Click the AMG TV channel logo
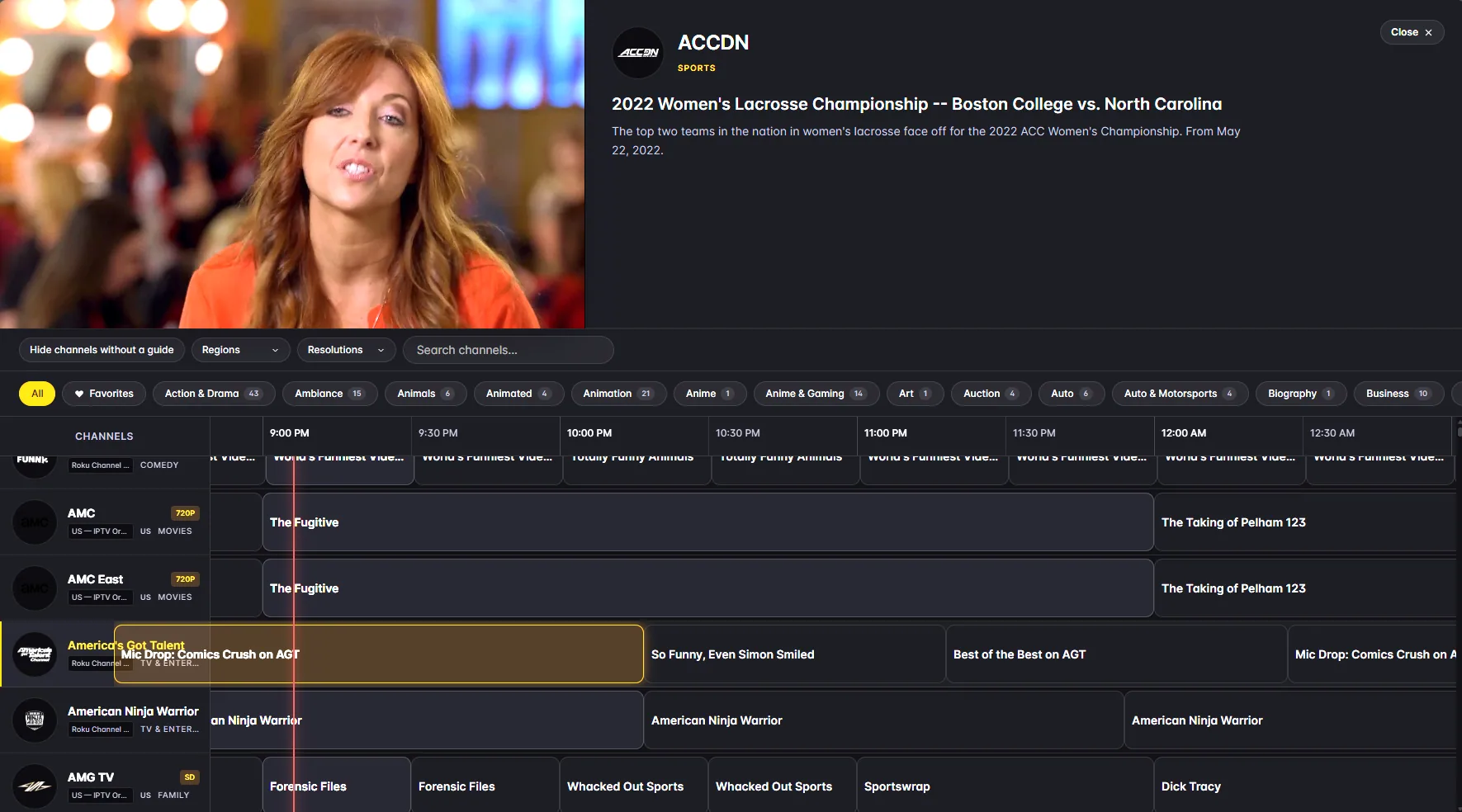This screenshot has height=812, width=1462. tap(35, 786)
